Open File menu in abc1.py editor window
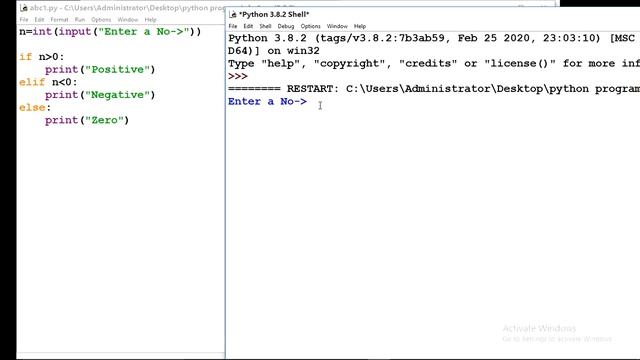 coord(24,20)
